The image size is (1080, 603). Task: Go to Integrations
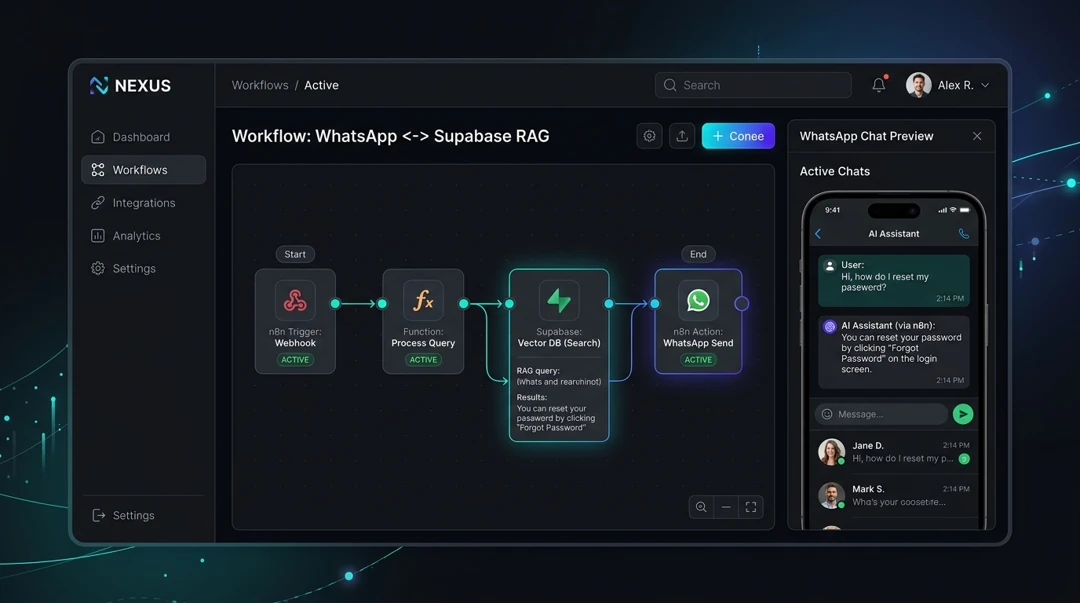pyautogui.click(x=143, y=203)
